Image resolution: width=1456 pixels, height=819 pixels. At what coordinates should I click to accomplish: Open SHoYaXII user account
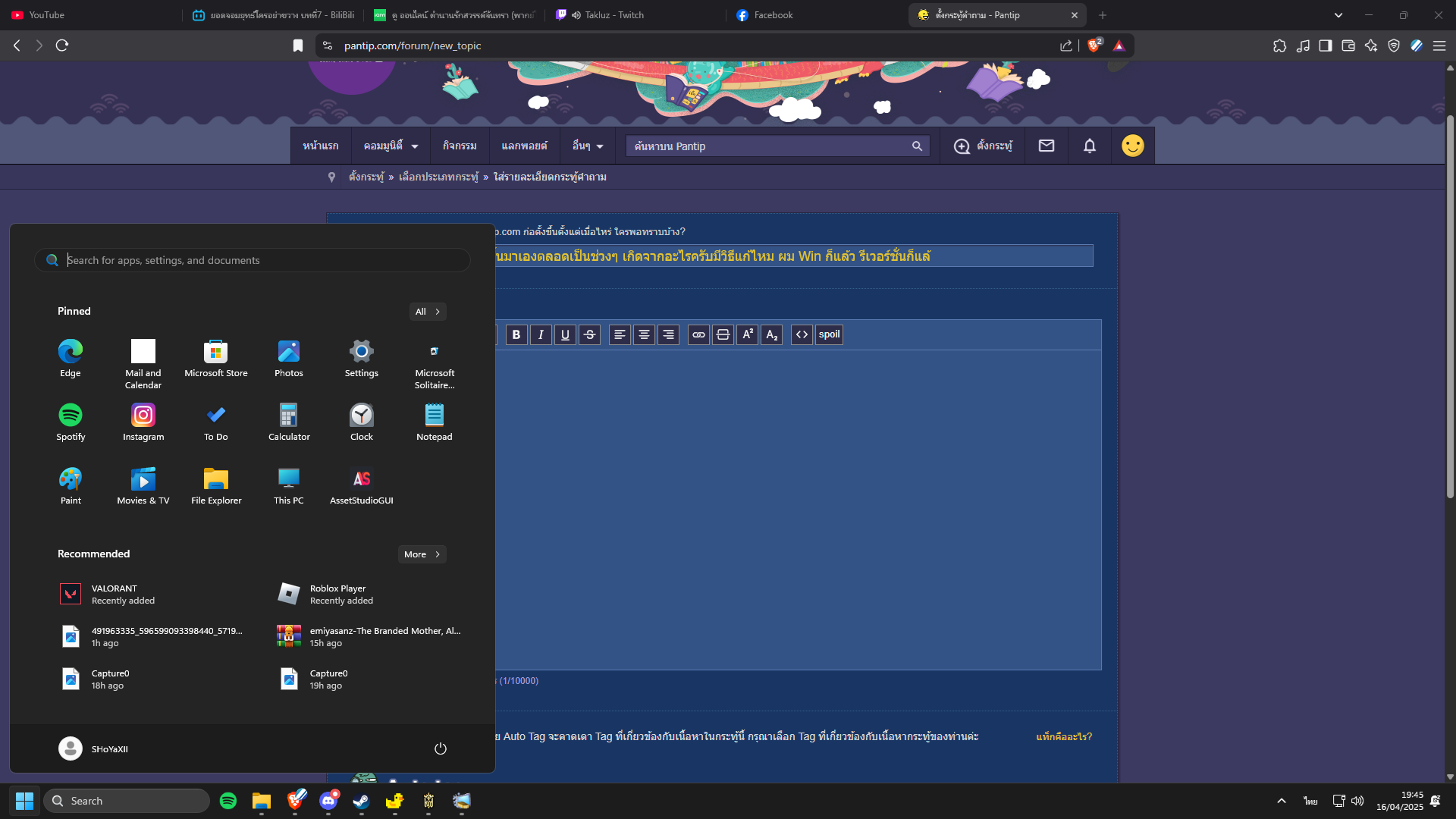point(94,748)
